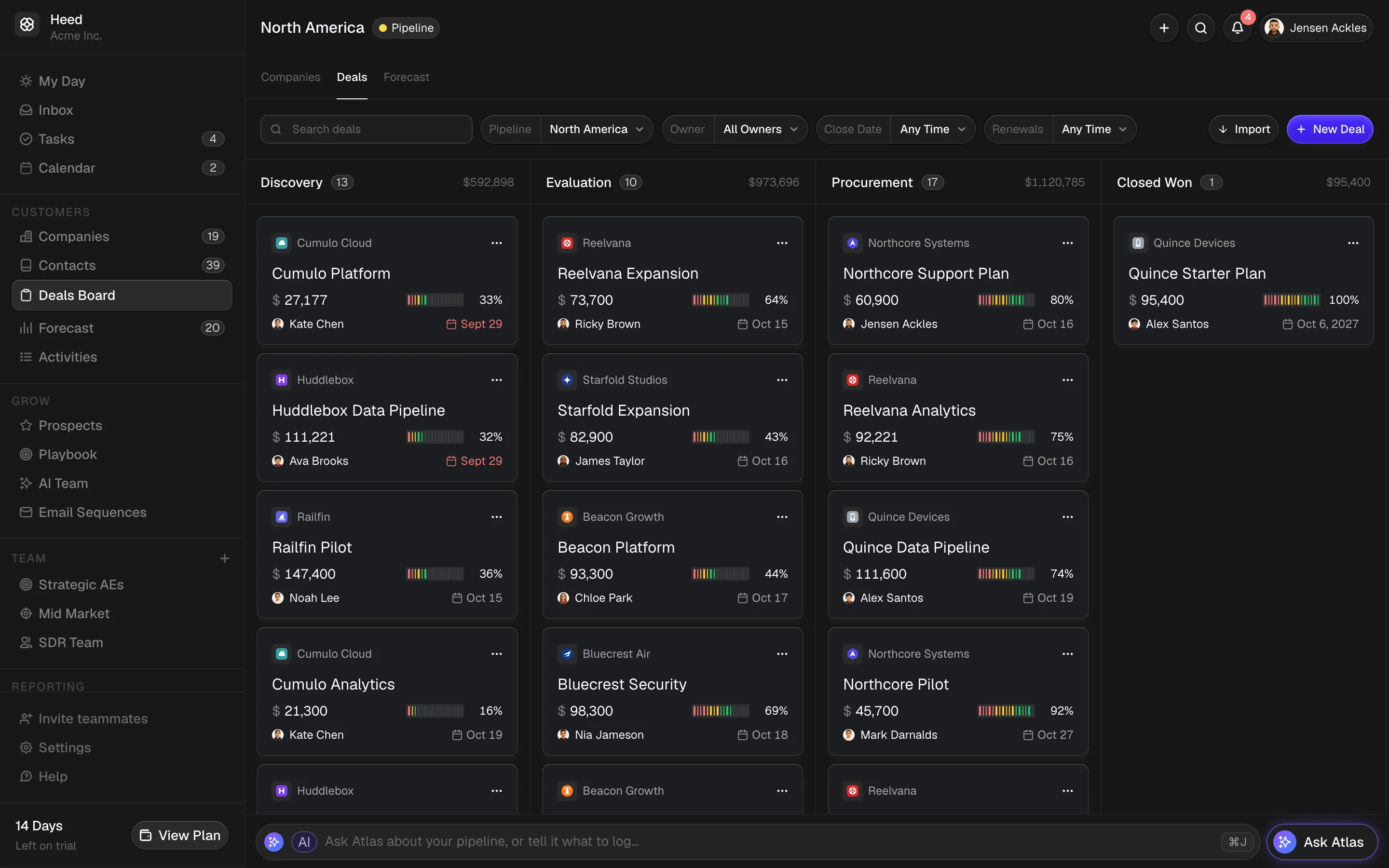Screen dimensions: 1389x868
Task: Click the 92% progress bar on Northcore Pilot
Action: click(x=1006, y=711)
